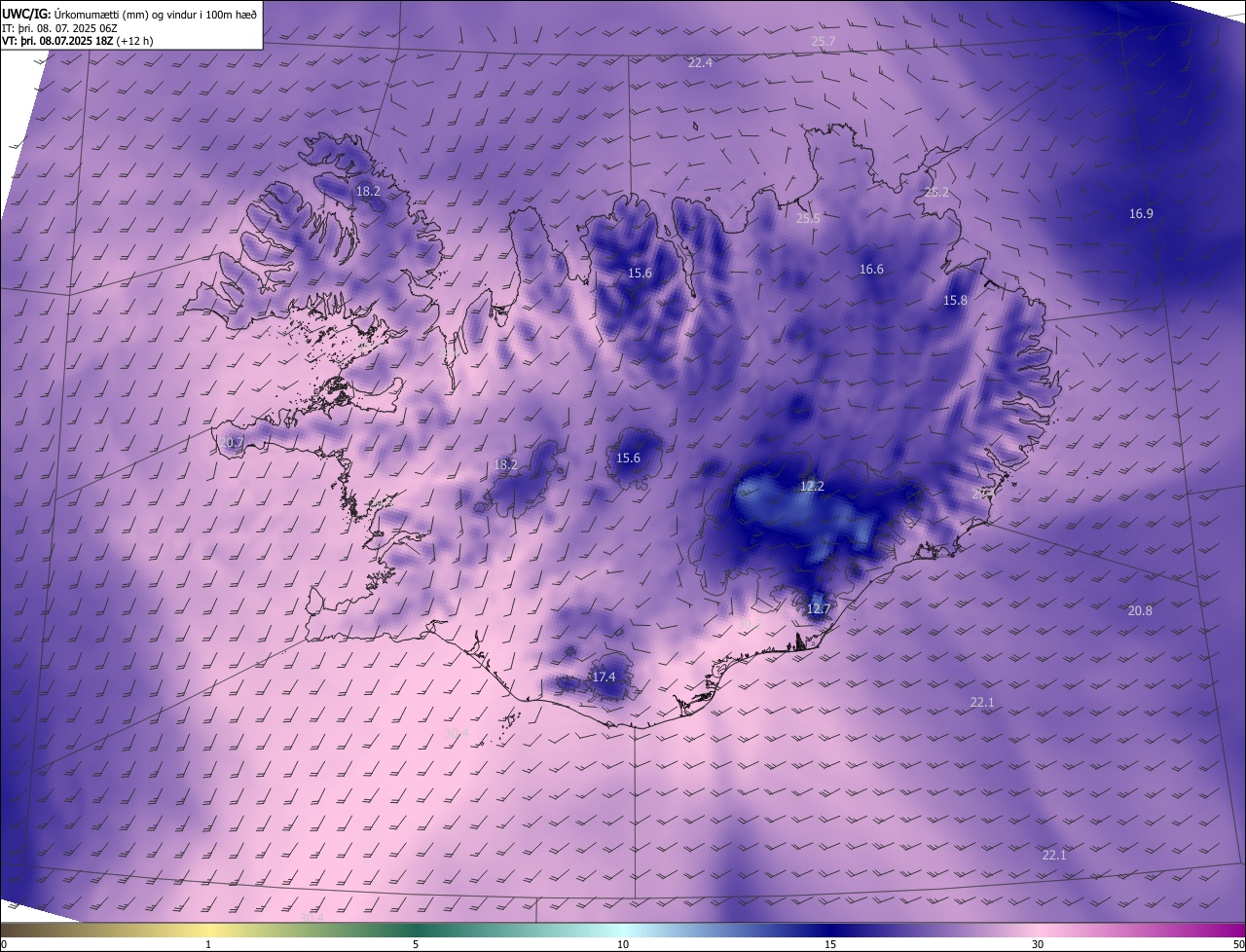Viewport: 1246px width, 952px height.
Task: Pick the 15.8 value label
Action: tap(956, 301)
